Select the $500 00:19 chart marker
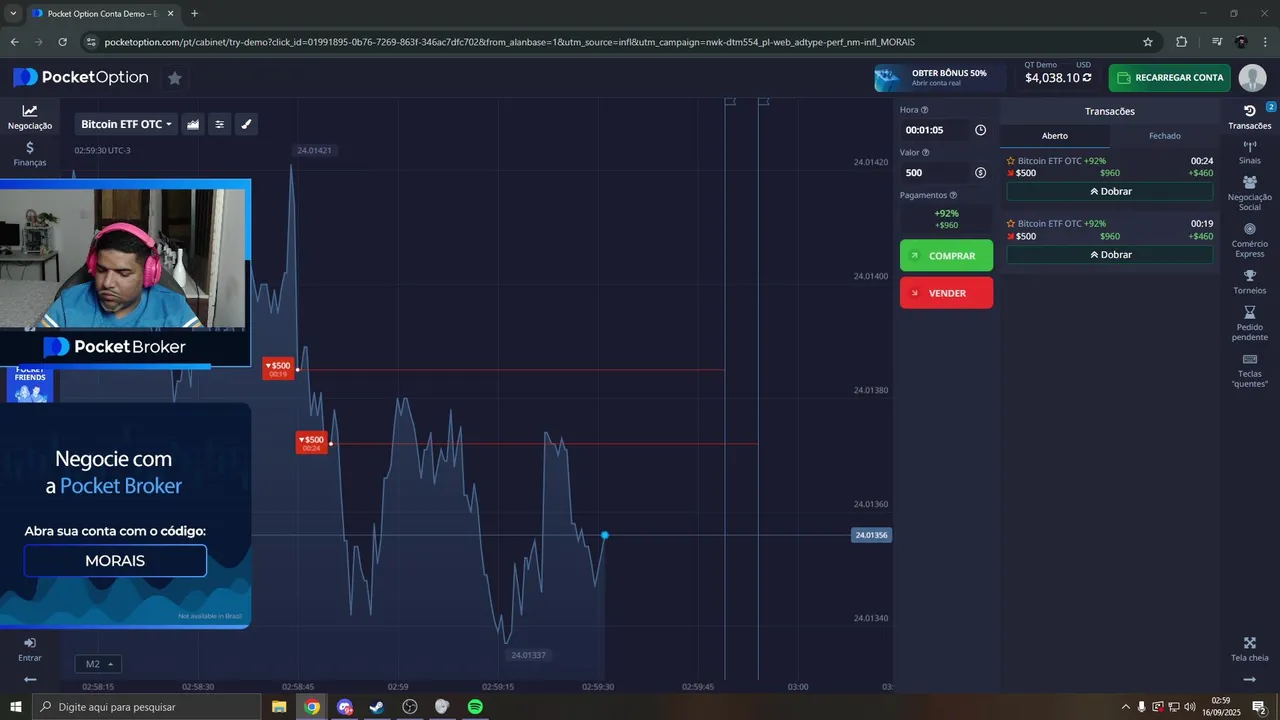This screenshot has width=1280, height=720. click(x=278, y=368)
